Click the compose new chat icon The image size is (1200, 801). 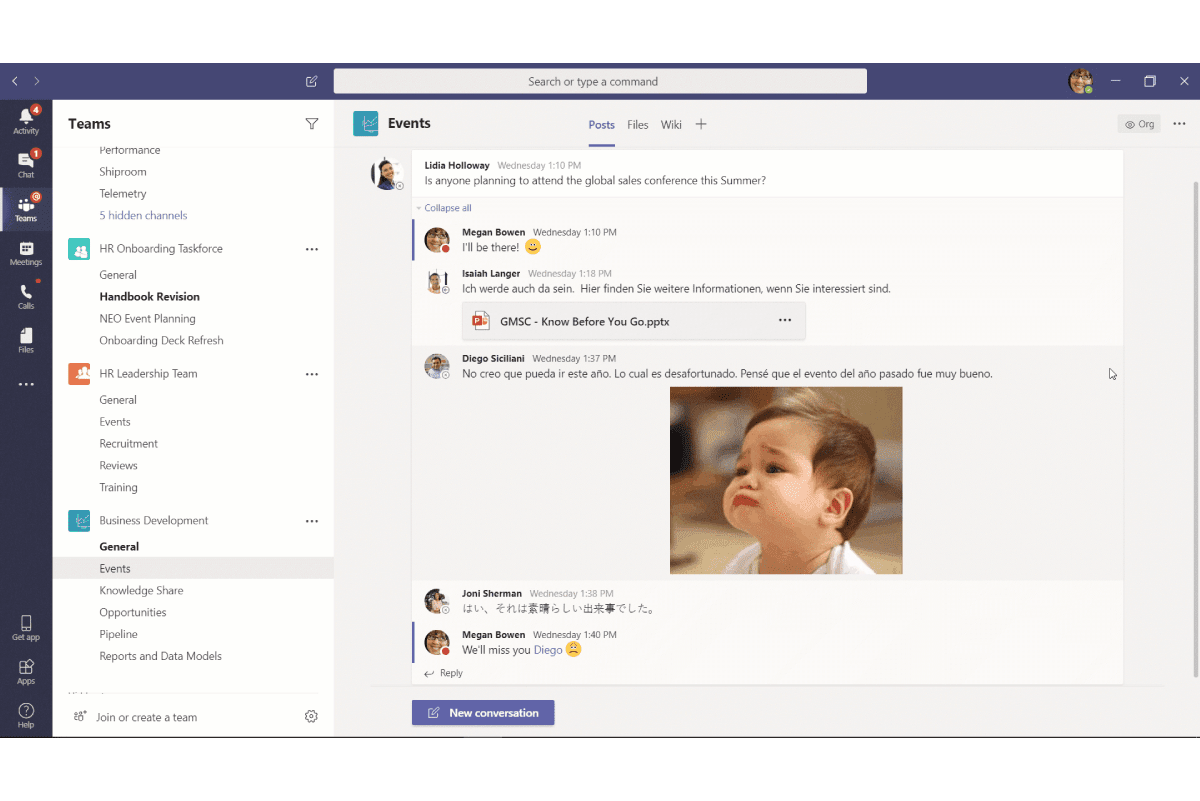[311, 81]
